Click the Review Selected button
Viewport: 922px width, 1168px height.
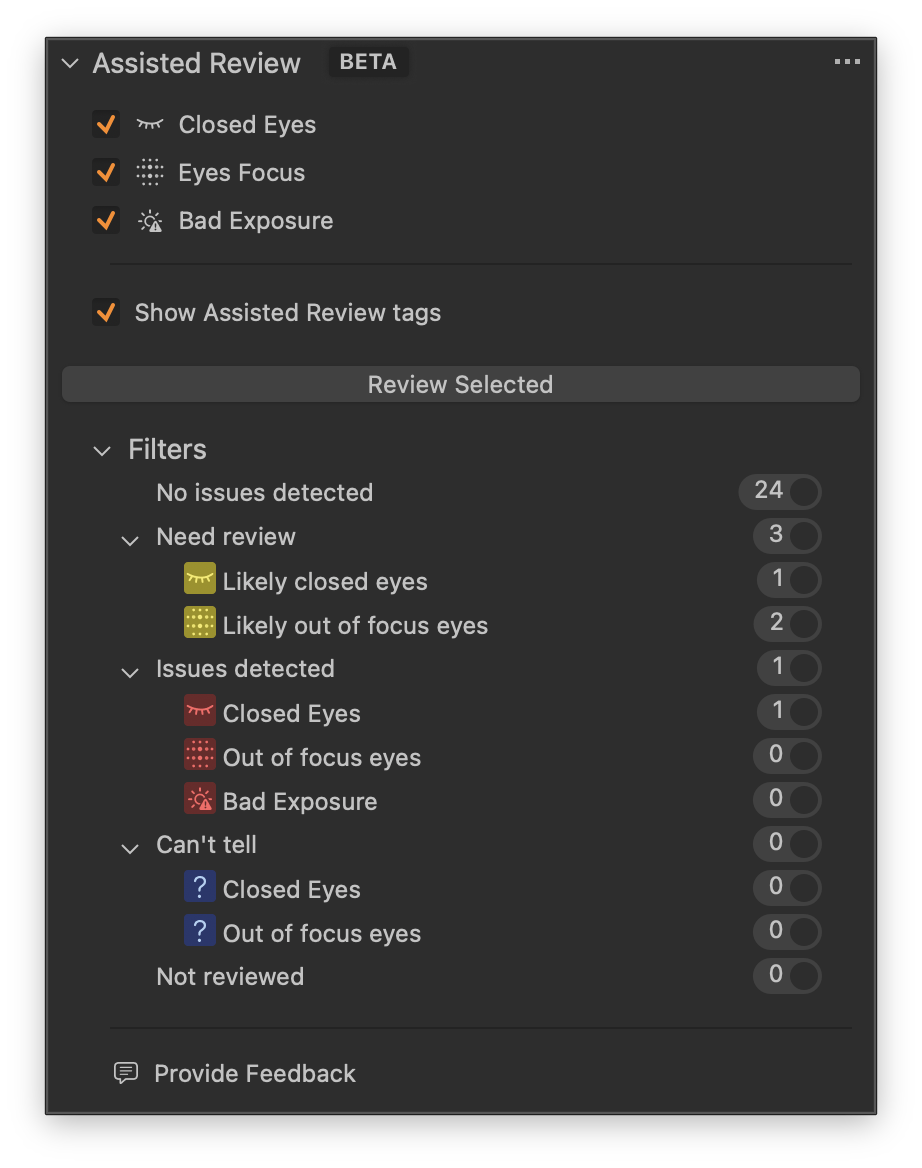(460, 384)
